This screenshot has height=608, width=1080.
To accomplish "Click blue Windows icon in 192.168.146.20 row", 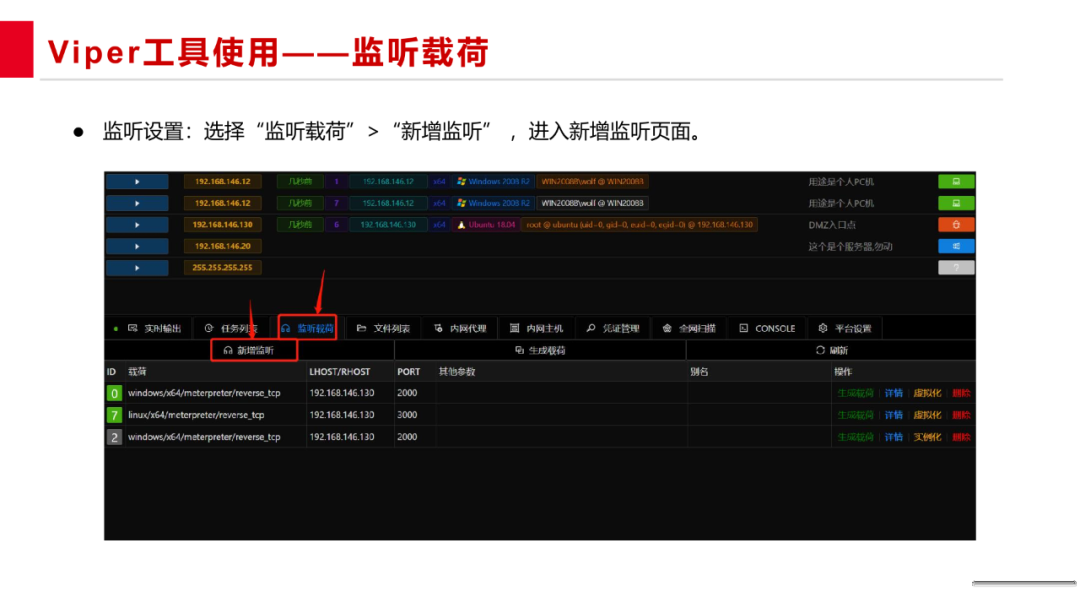I will (956, 246).
